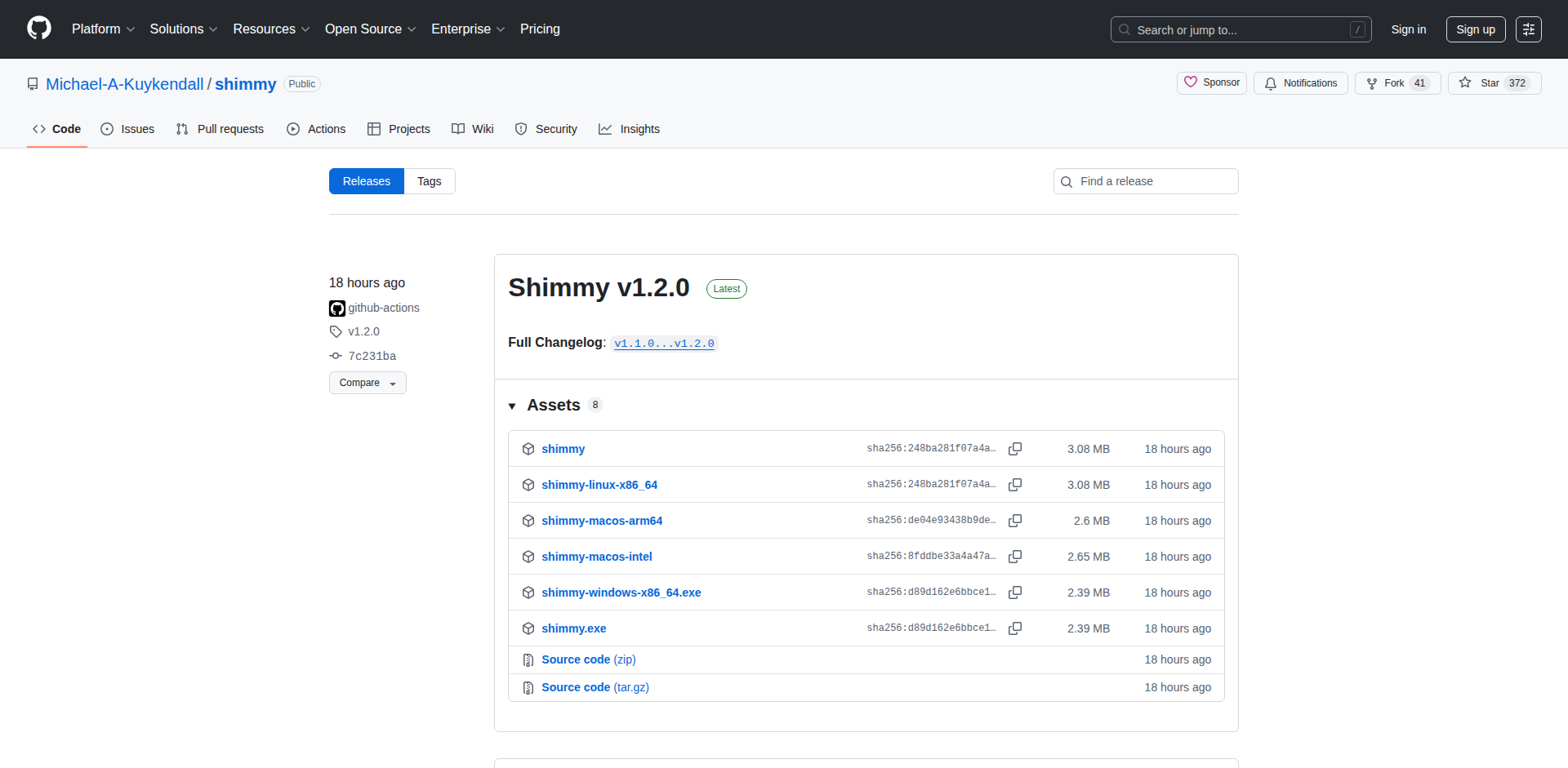Image resolution: width=1568 pixels, height=768 pixels.
Task: Download shimmy-macos-arm64
Action: [x=602, y=521]
